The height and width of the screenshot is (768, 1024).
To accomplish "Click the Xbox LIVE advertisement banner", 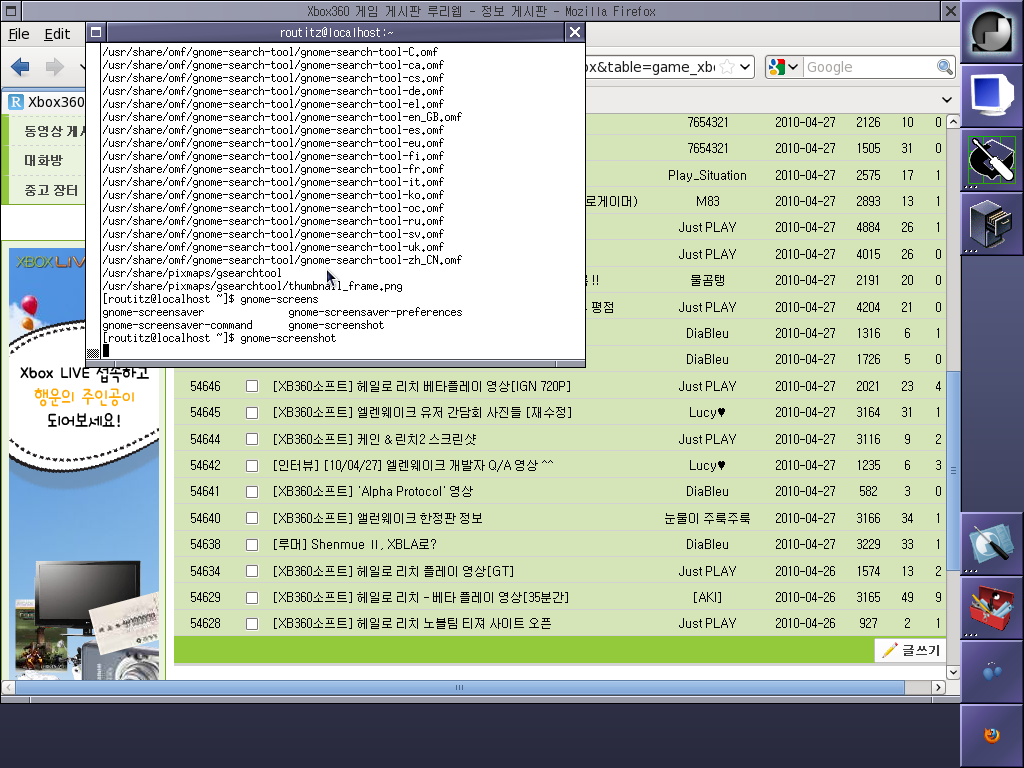I will pyautogui.click(x=84, y=464).
